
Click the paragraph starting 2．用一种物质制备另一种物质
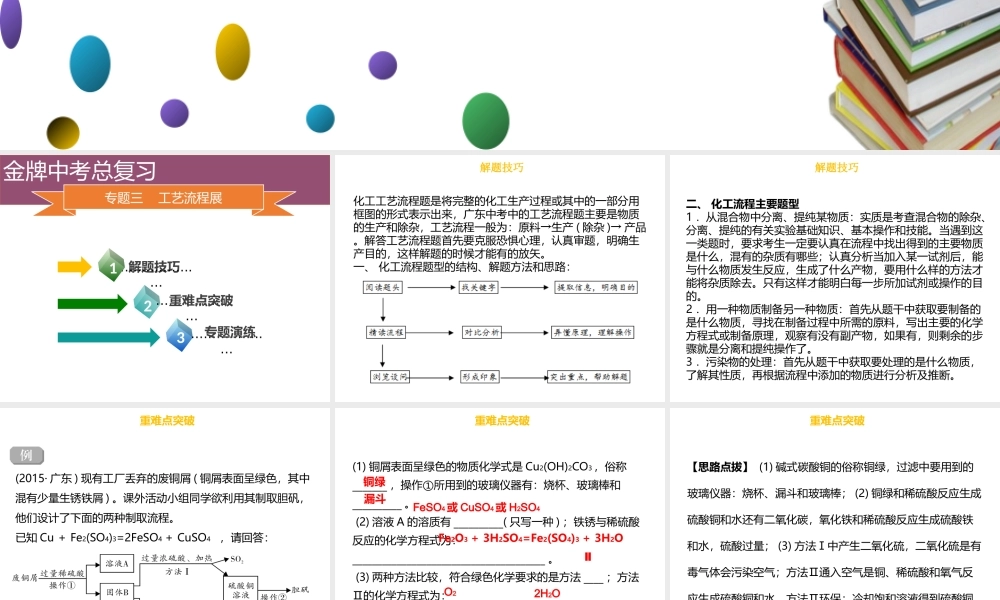pyautogui.click(x=834, y=329)
